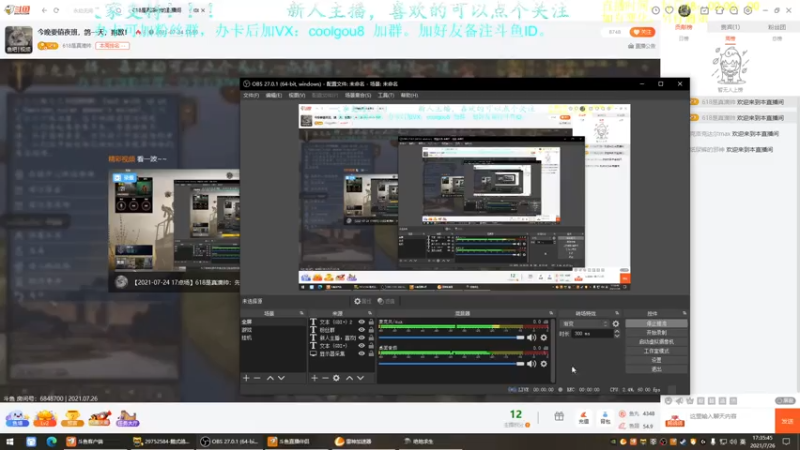This screenshot has height=450, width=800.
Task: Open the calendar icon in Douyu header
Action: coord(705,10)
